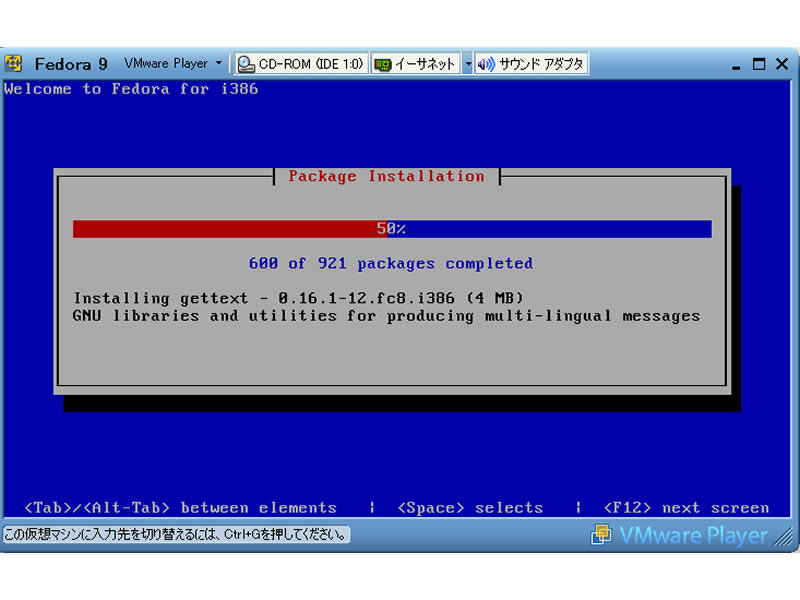This screenshot has width=800, height=600.
Task: Click the "Installing gettext" package line
Action: pyautogui.click(x=299, y=298)
